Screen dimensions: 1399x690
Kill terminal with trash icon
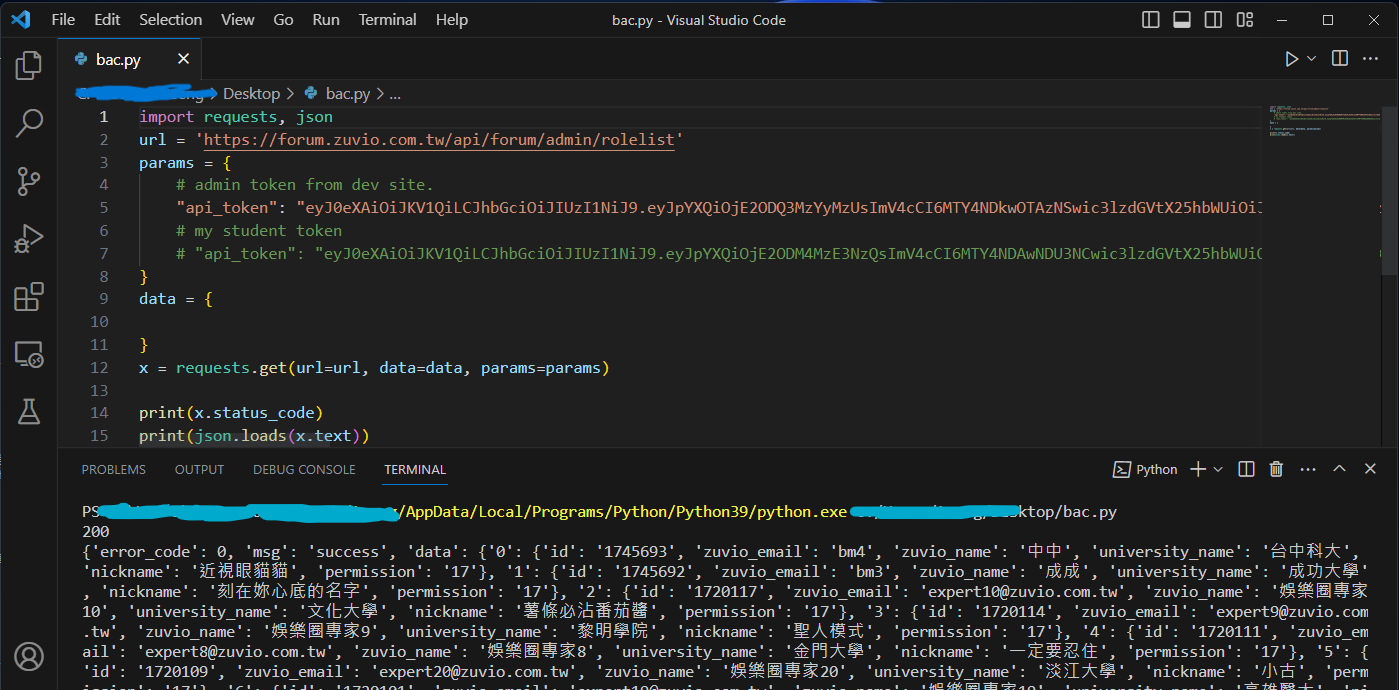[x=1276, y=470]
